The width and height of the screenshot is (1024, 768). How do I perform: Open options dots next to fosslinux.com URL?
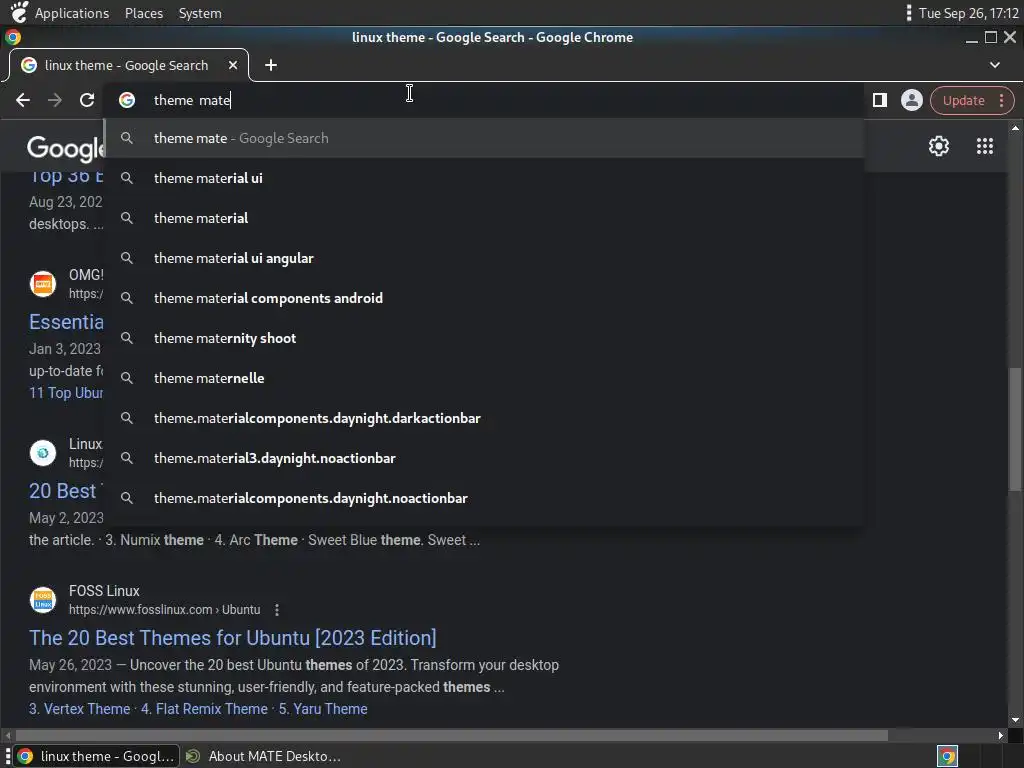coord(277,610)
